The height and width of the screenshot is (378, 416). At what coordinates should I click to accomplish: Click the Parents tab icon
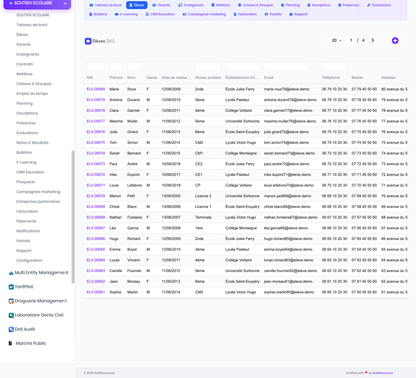click(154, 5)
